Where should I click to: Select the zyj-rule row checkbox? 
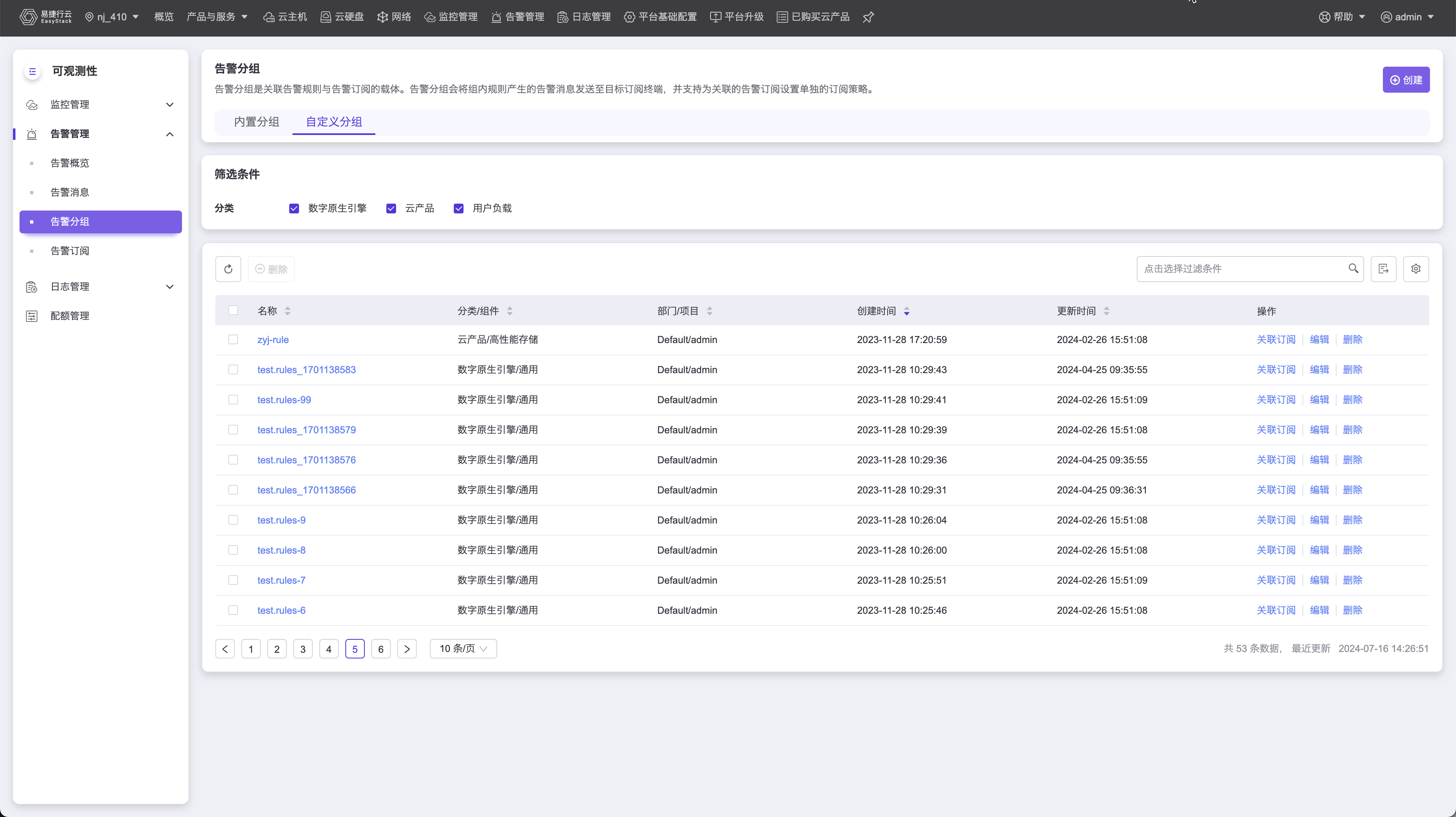tap(233, 340)
